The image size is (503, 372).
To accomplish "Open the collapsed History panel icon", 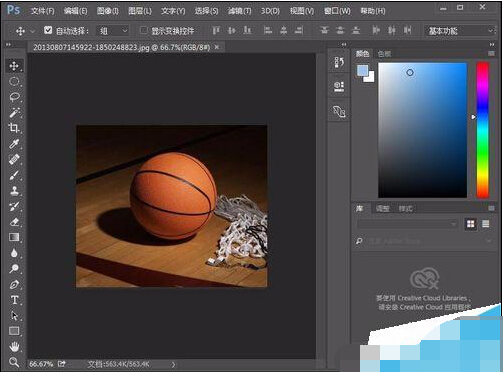I will 339,62.
